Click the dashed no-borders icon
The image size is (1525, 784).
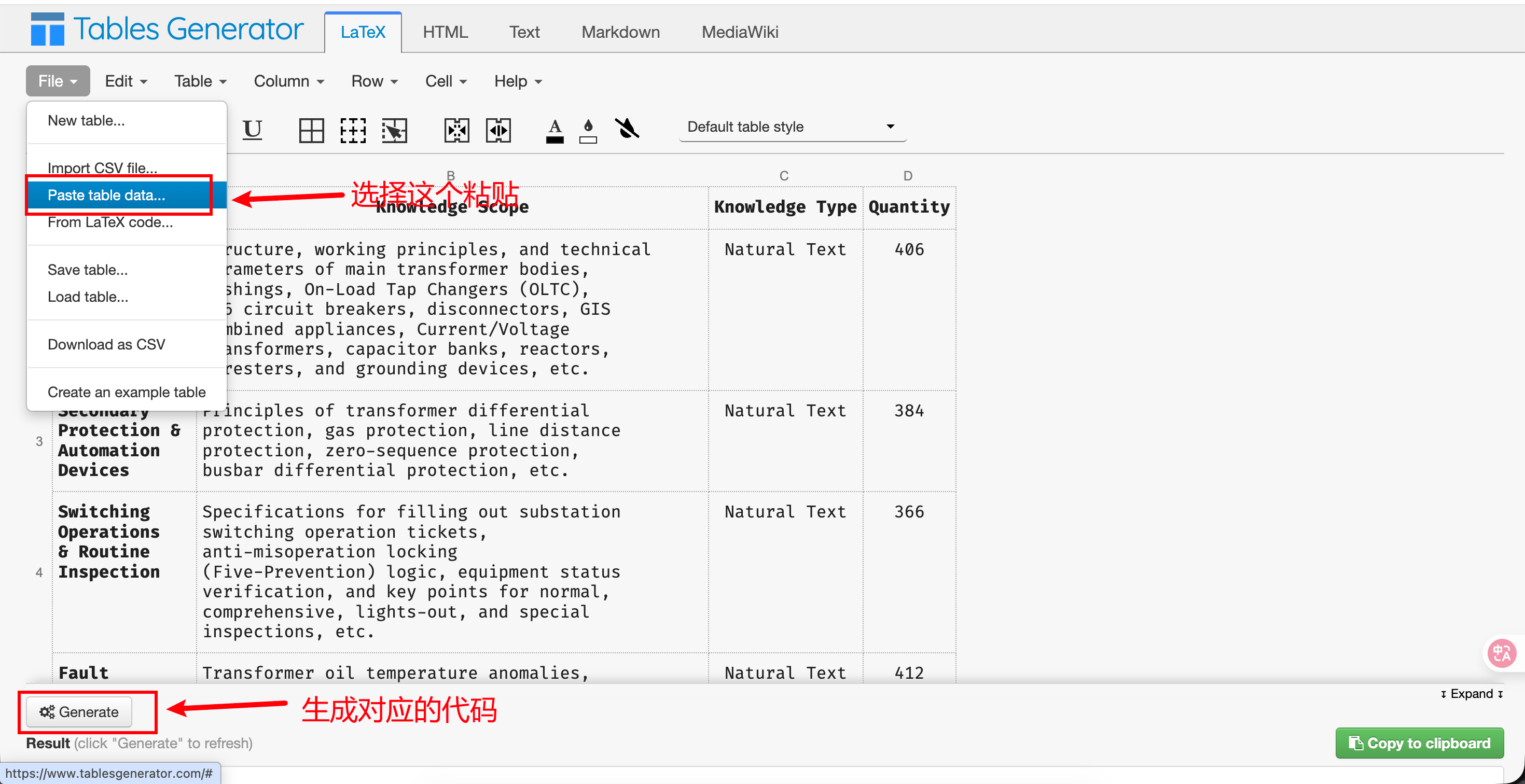(x=353, y=130)
